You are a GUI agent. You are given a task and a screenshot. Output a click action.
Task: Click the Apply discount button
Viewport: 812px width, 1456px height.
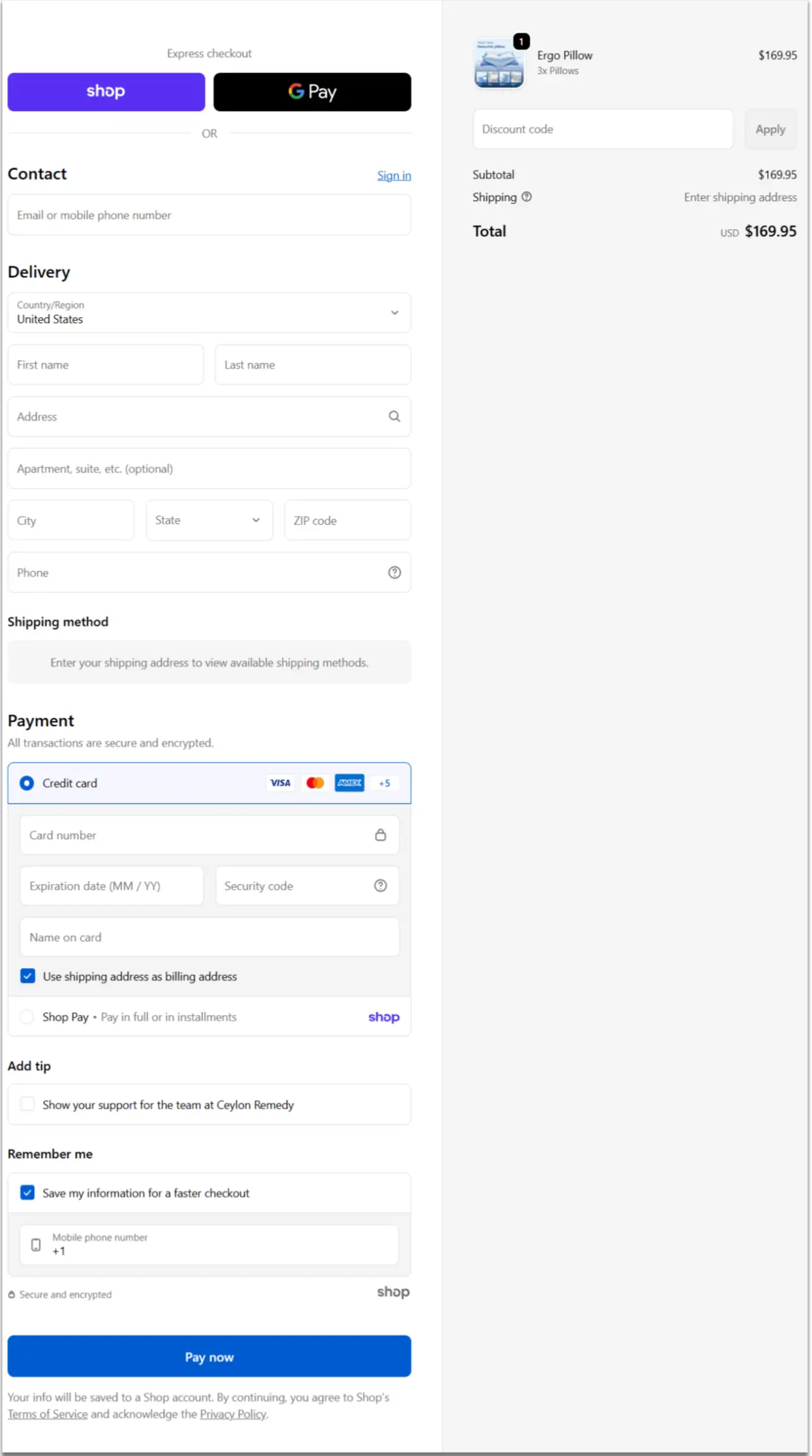tap(770, 129)
